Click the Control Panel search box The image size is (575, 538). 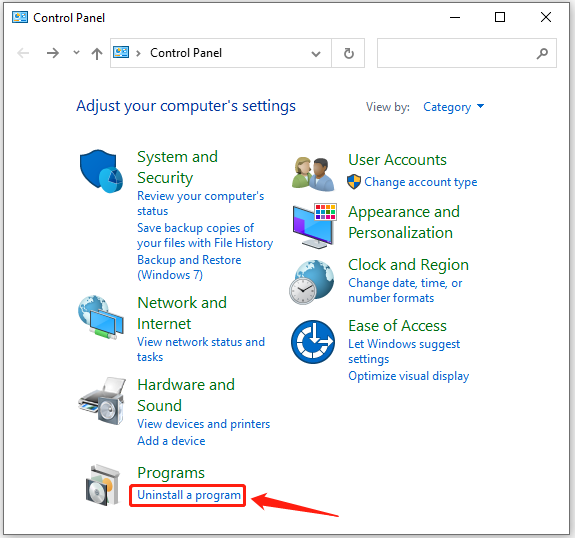[467, 53]
